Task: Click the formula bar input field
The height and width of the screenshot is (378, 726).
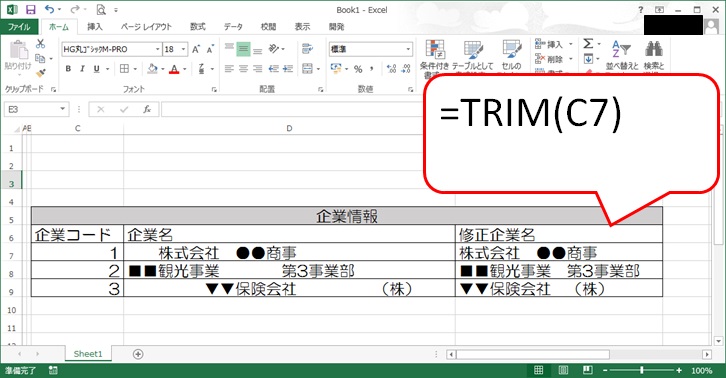Action: click(292, 109)
